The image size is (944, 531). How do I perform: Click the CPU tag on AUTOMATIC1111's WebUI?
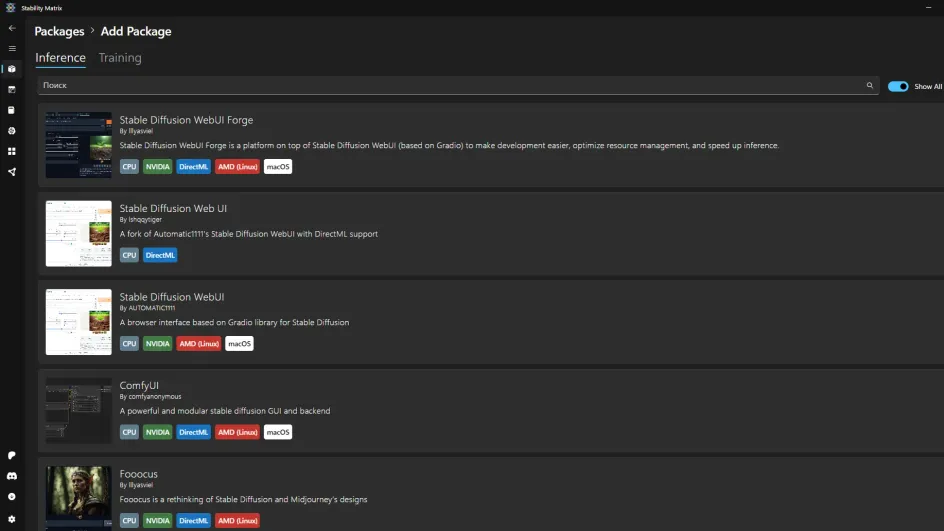(129, 344)
